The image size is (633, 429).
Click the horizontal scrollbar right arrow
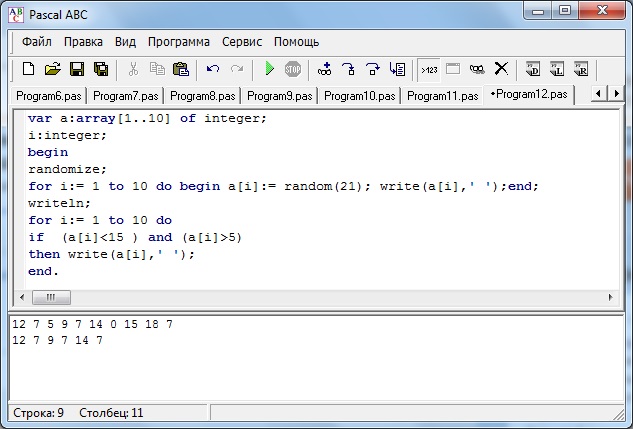point(610,297)
